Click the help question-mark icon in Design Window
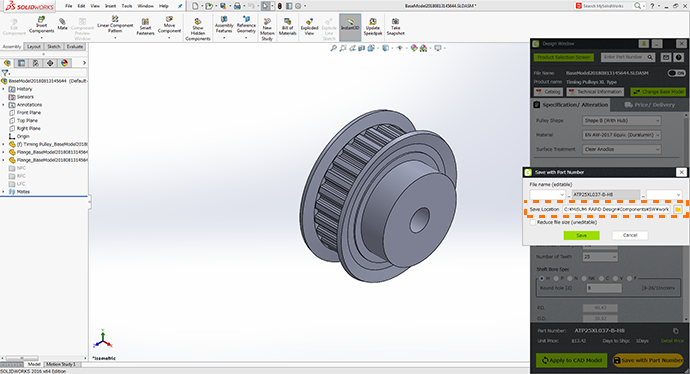Screen dimensions: 690x374 tap(679, 57)
